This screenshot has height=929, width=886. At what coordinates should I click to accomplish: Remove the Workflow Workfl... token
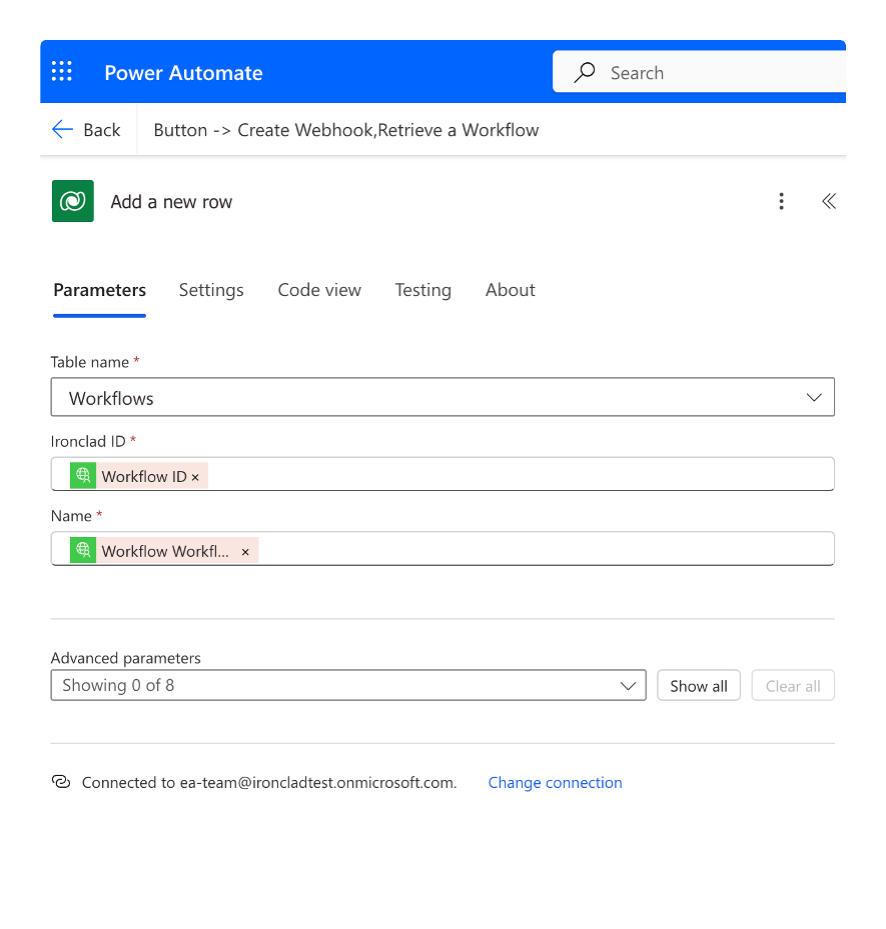point(245,552)
